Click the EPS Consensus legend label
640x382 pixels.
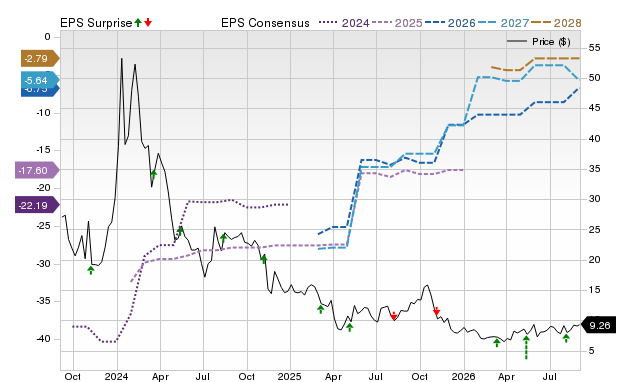click(x=265, y=23)
